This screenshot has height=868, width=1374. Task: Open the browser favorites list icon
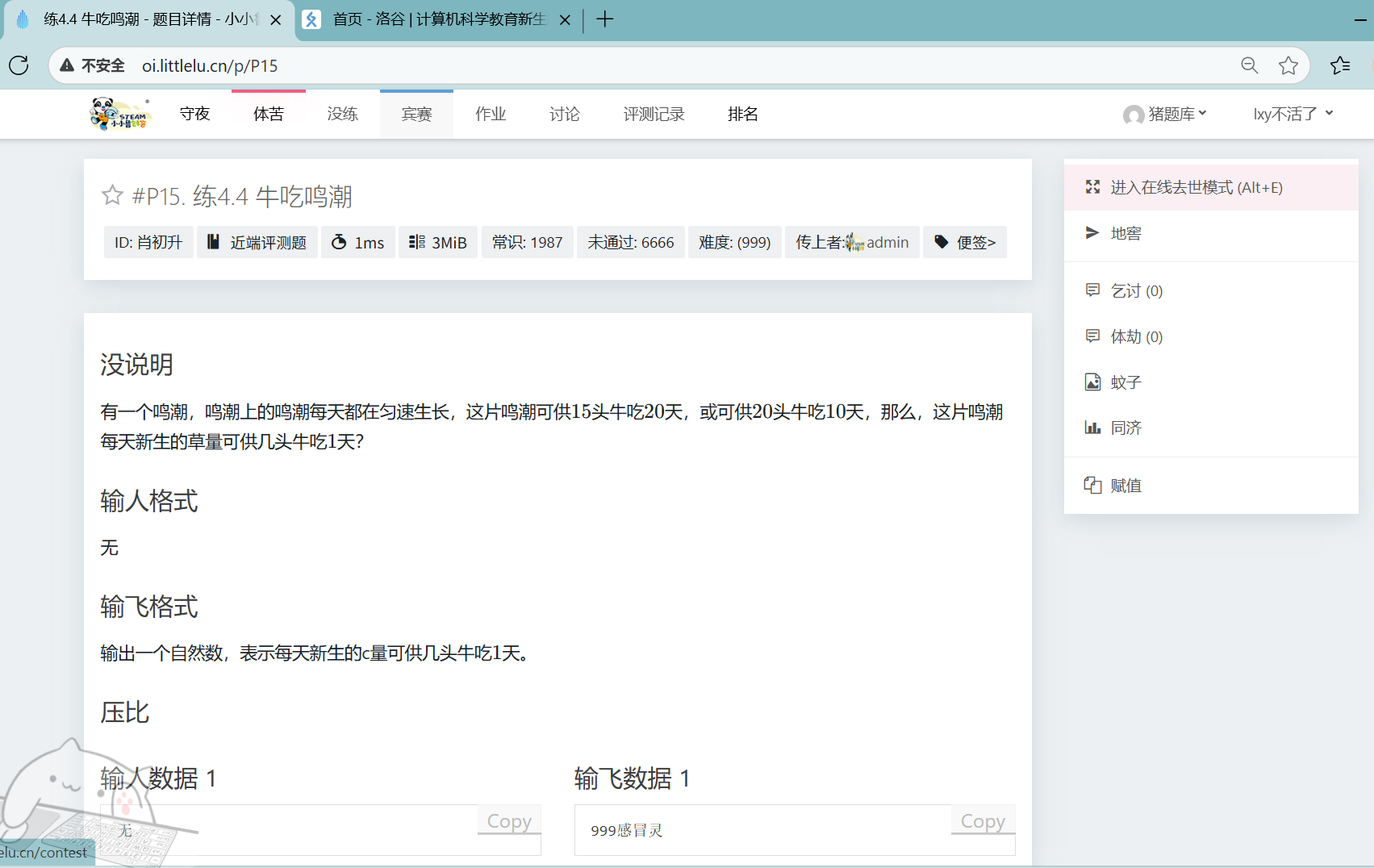[x=1340, y=65]
